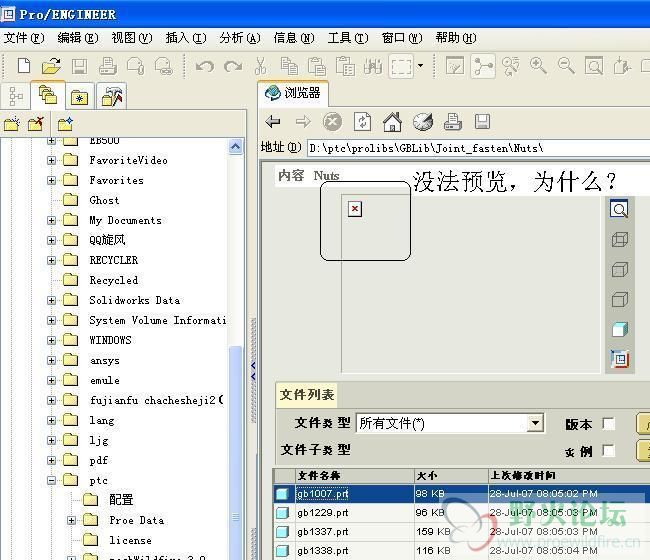
Task: Expand the Proe Data subfolder
Action: pyautogui.click(x=71, y=520)
